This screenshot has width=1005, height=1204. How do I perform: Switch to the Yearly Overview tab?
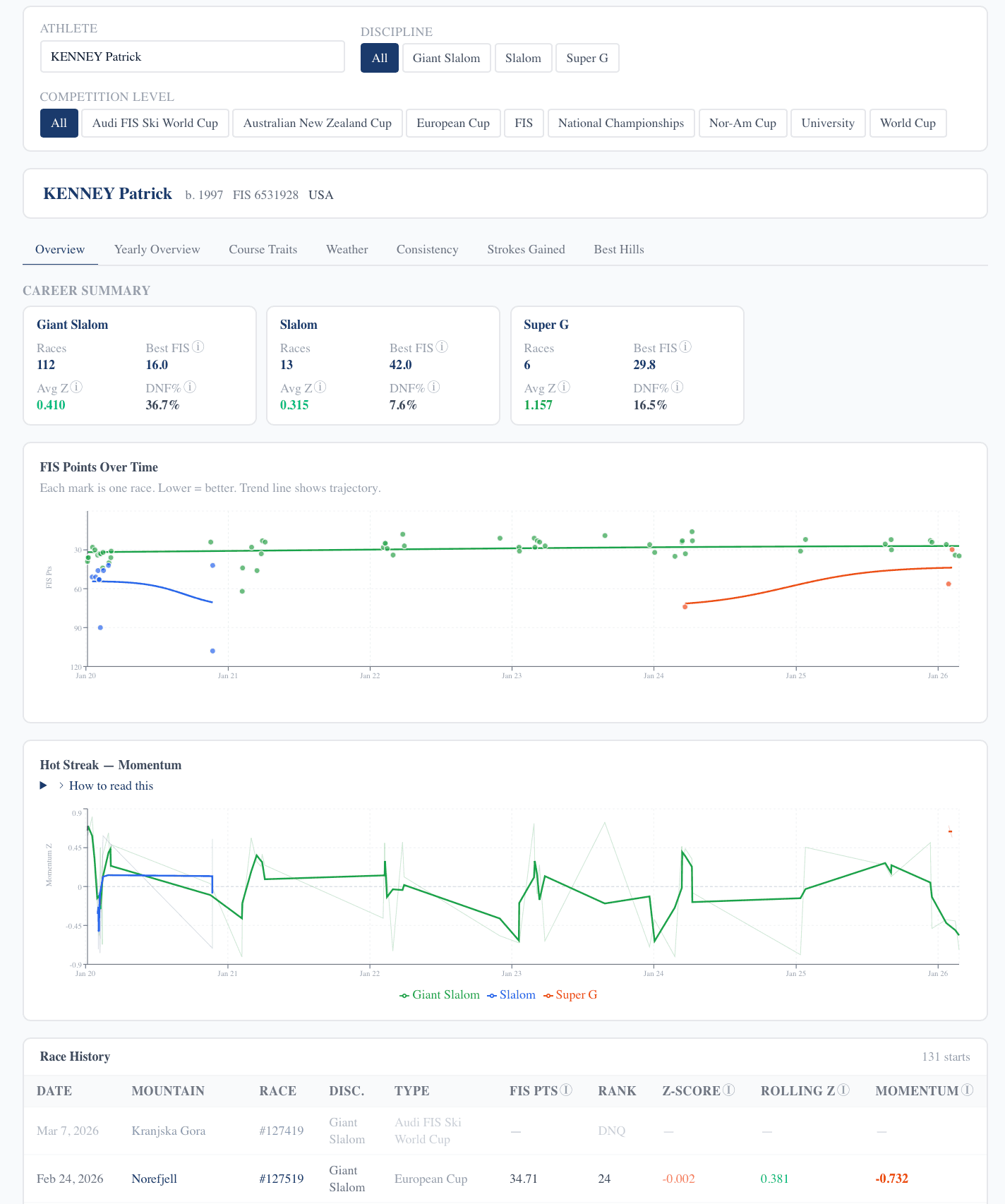click(157, 249)
